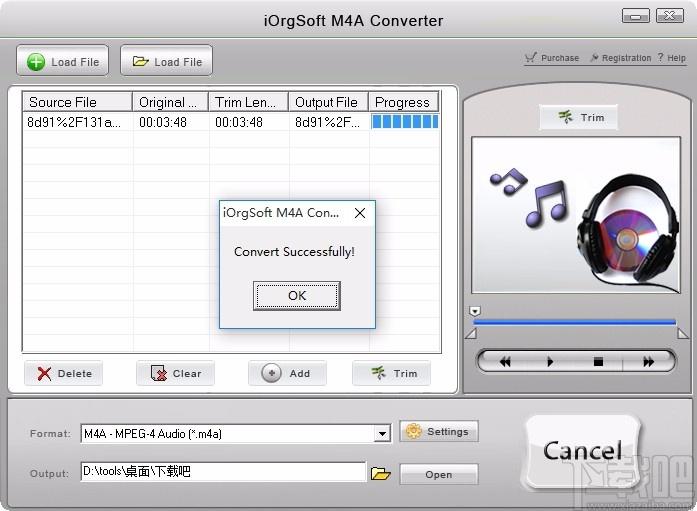Open the Settings gear button
This screenshot has height=511, width=697.
pyautogui.click(x=439, y=431)
